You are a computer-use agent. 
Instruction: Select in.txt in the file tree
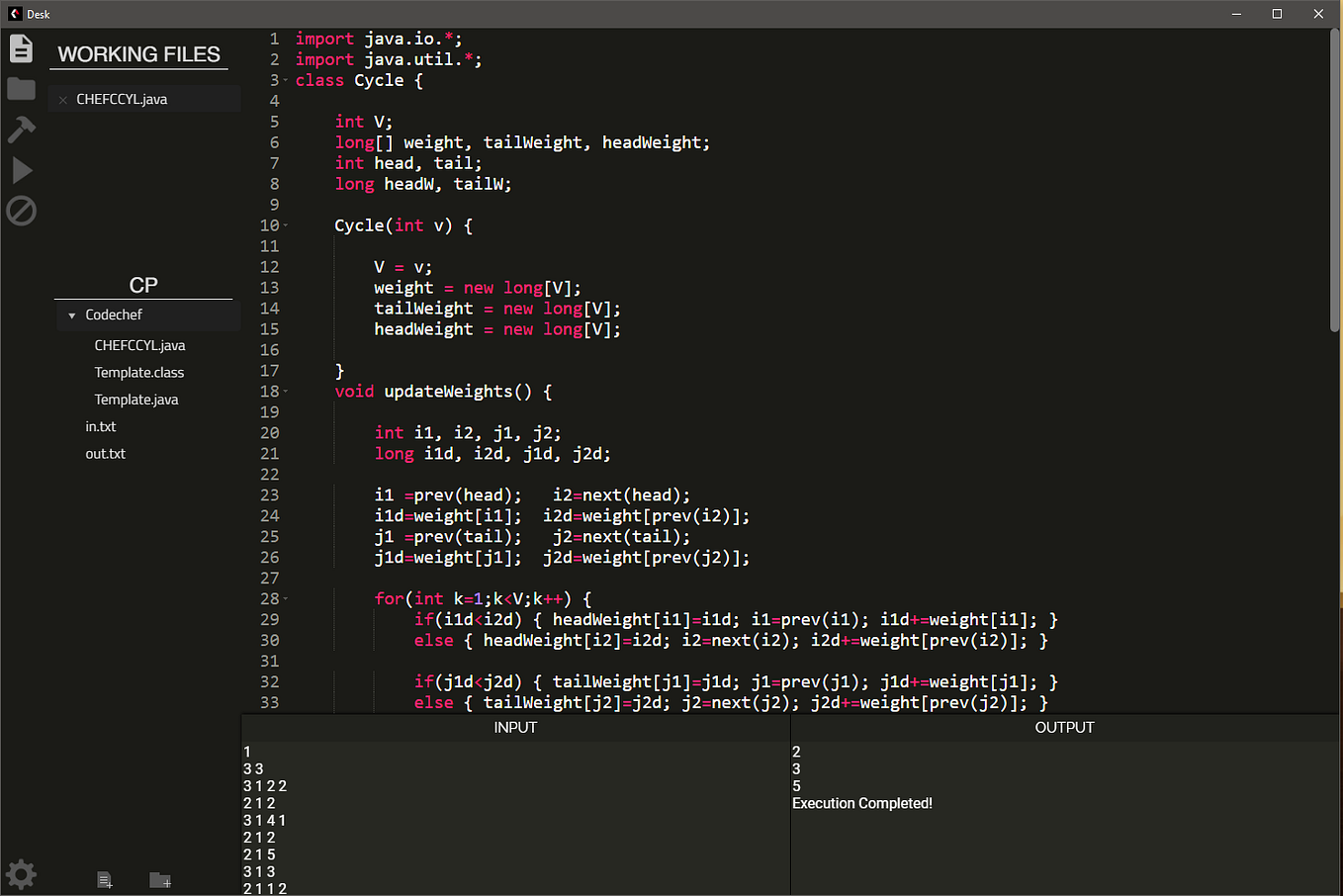[100, 426]
